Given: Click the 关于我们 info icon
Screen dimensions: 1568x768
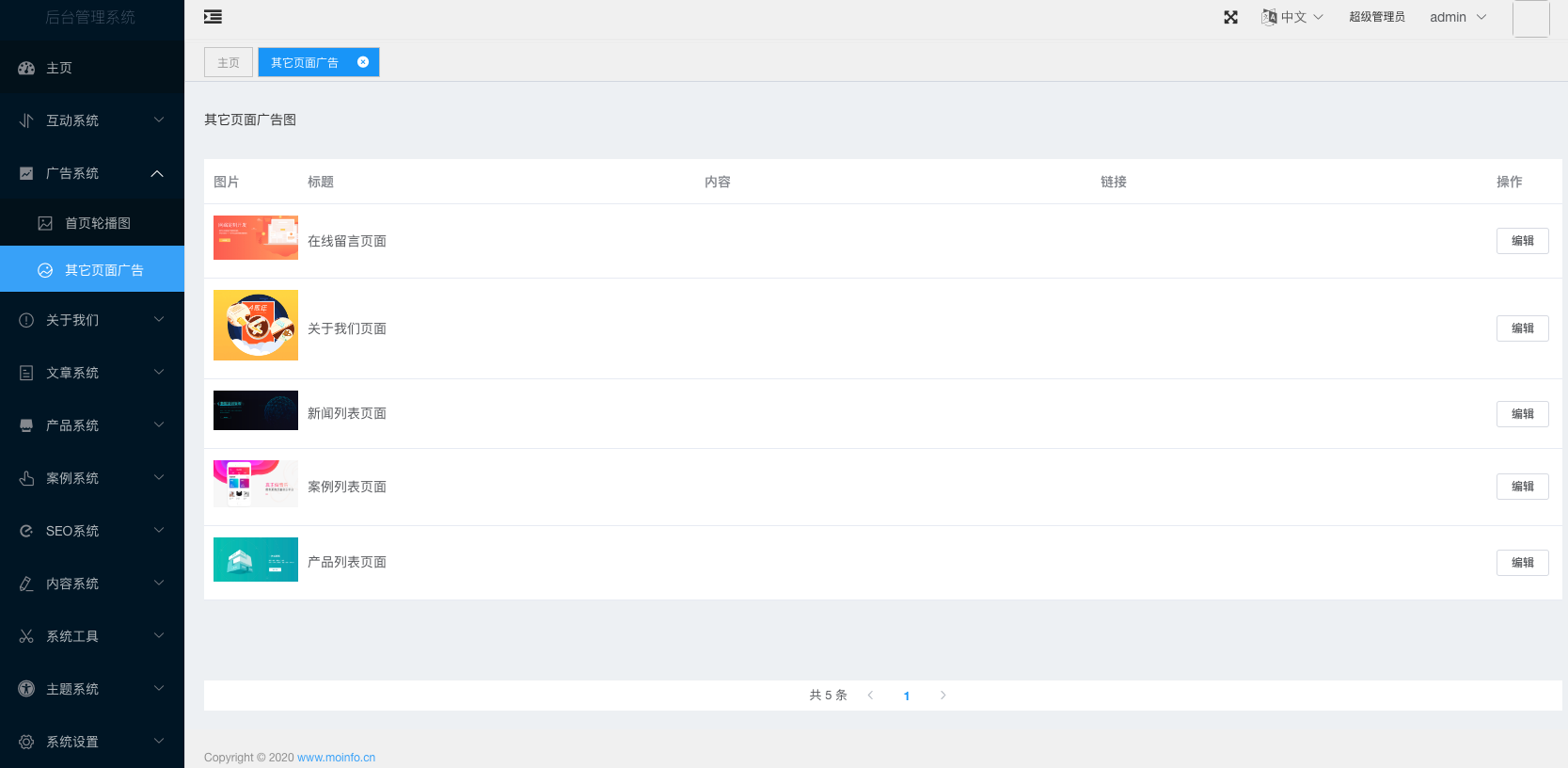Looking at the screenshot, I should click(26, 320).
